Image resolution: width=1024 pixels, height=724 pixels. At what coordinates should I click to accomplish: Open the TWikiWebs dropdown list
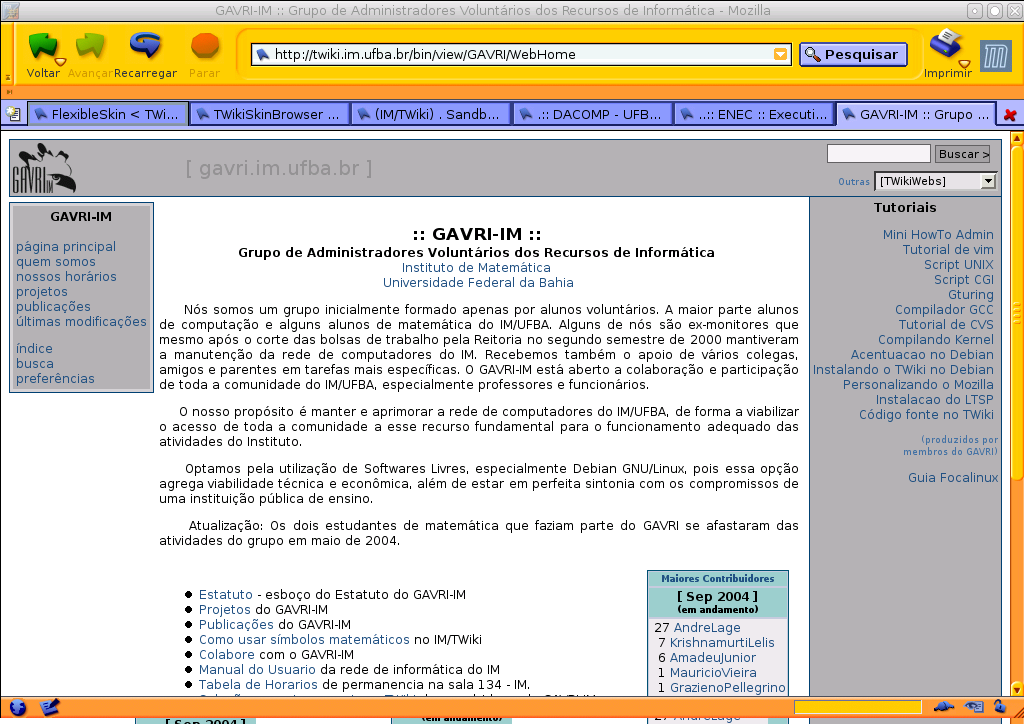(988, 181)
